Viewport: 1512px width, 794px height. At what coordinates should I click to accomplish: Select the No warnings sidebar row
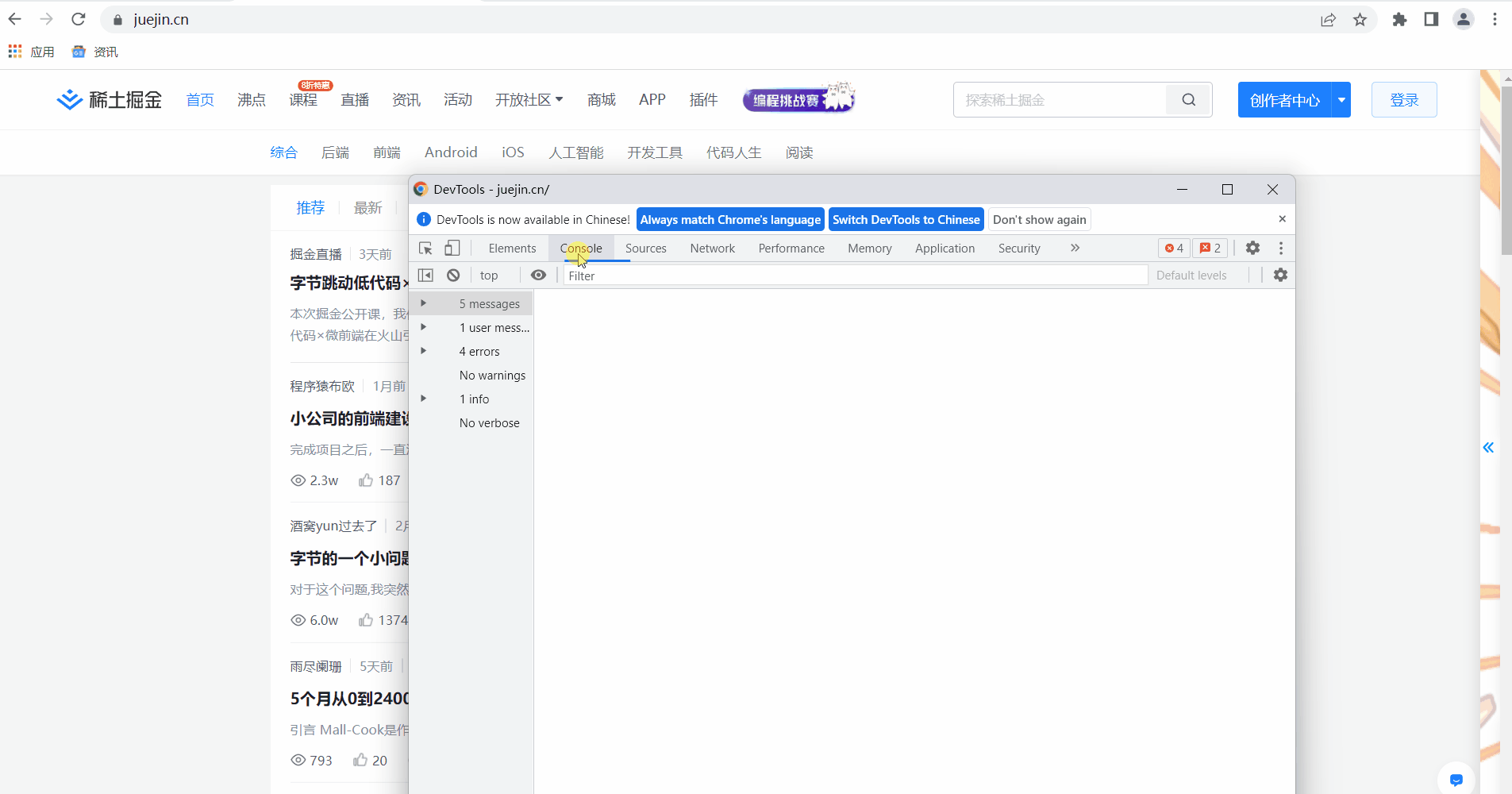[x=471, y=376]
